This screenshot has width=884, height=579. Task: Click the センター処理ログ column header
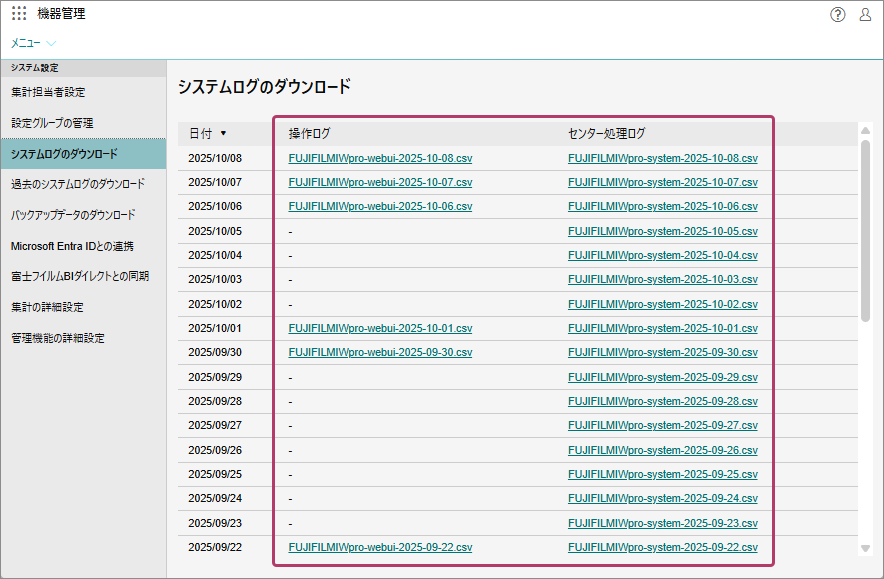[x=607, y=134]
